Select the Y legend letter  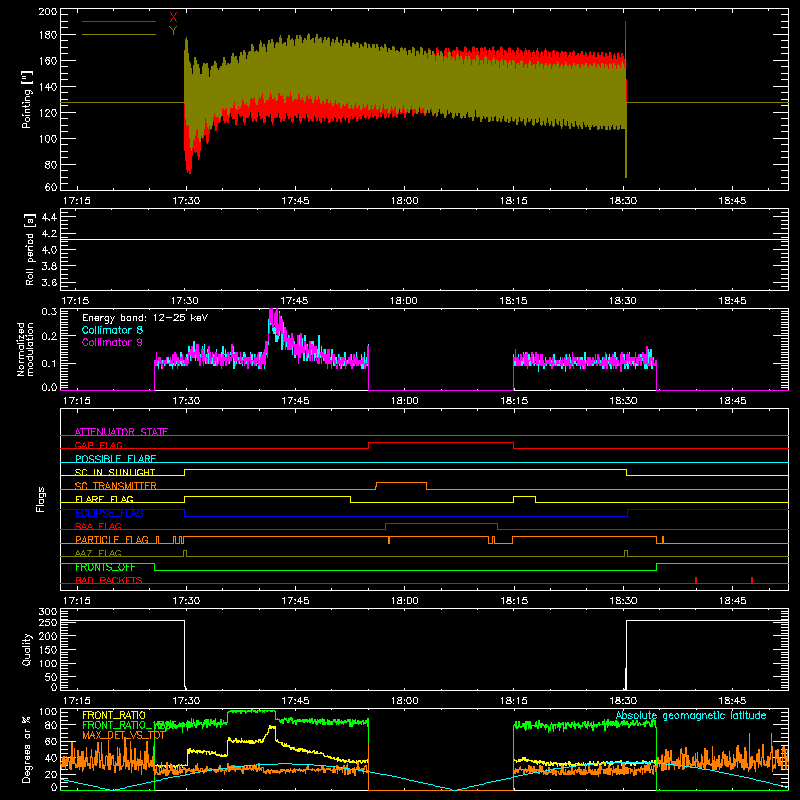[173, 31]
